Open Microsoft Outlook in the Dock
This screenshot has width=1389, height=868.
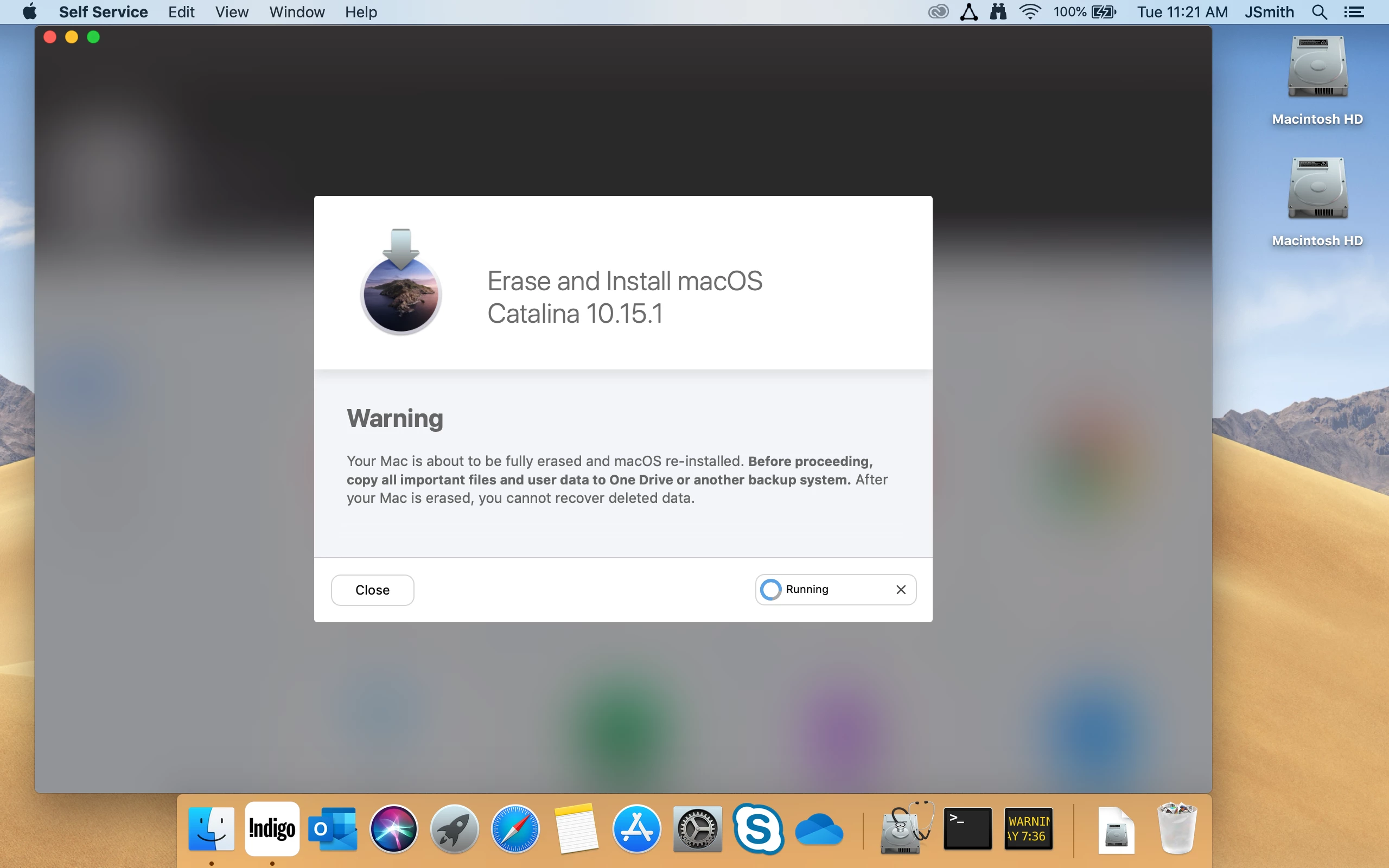(333, 829)
